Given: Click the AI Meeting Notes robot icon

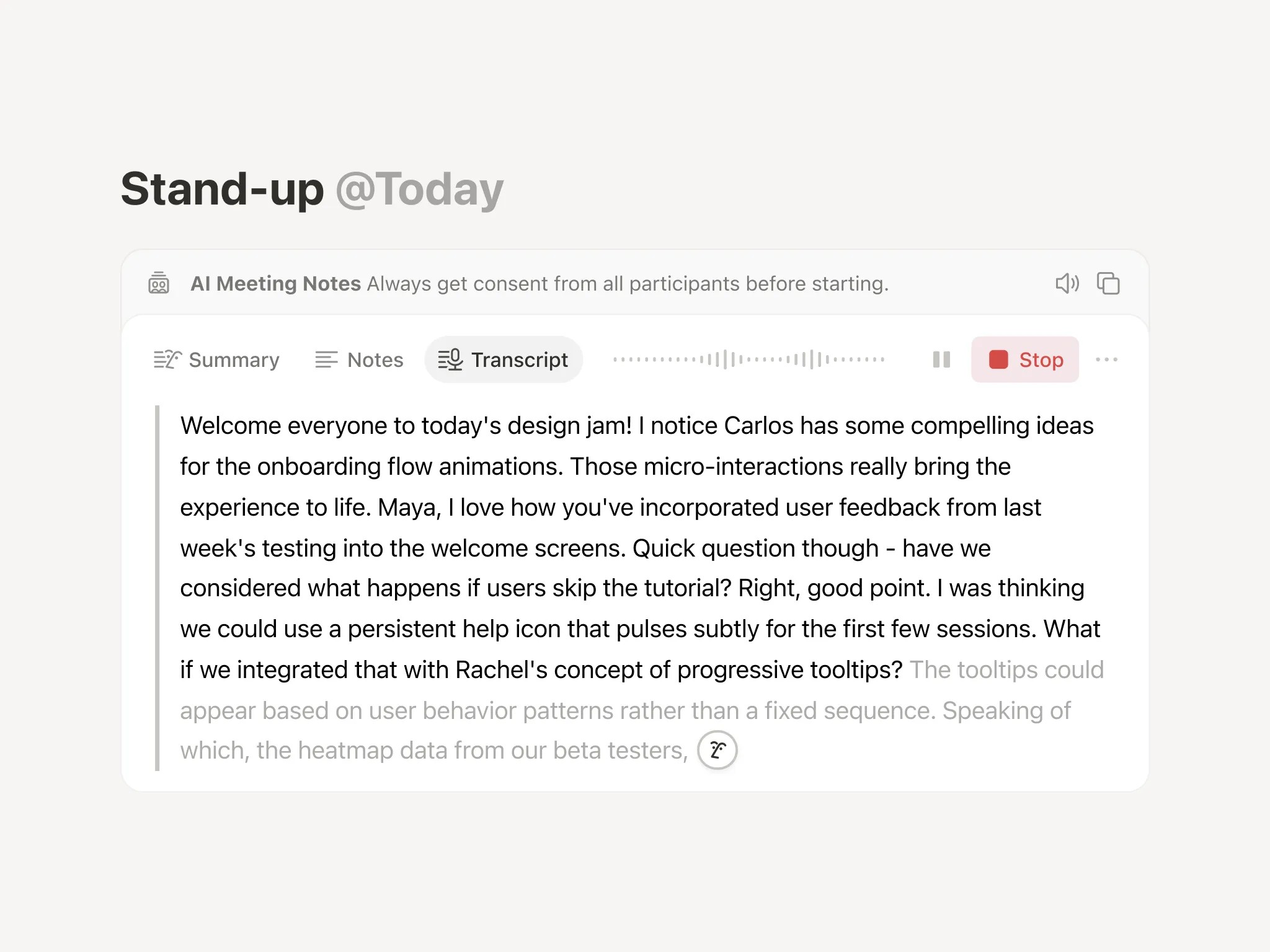Looking at the screenshot, I should [159, 283].
